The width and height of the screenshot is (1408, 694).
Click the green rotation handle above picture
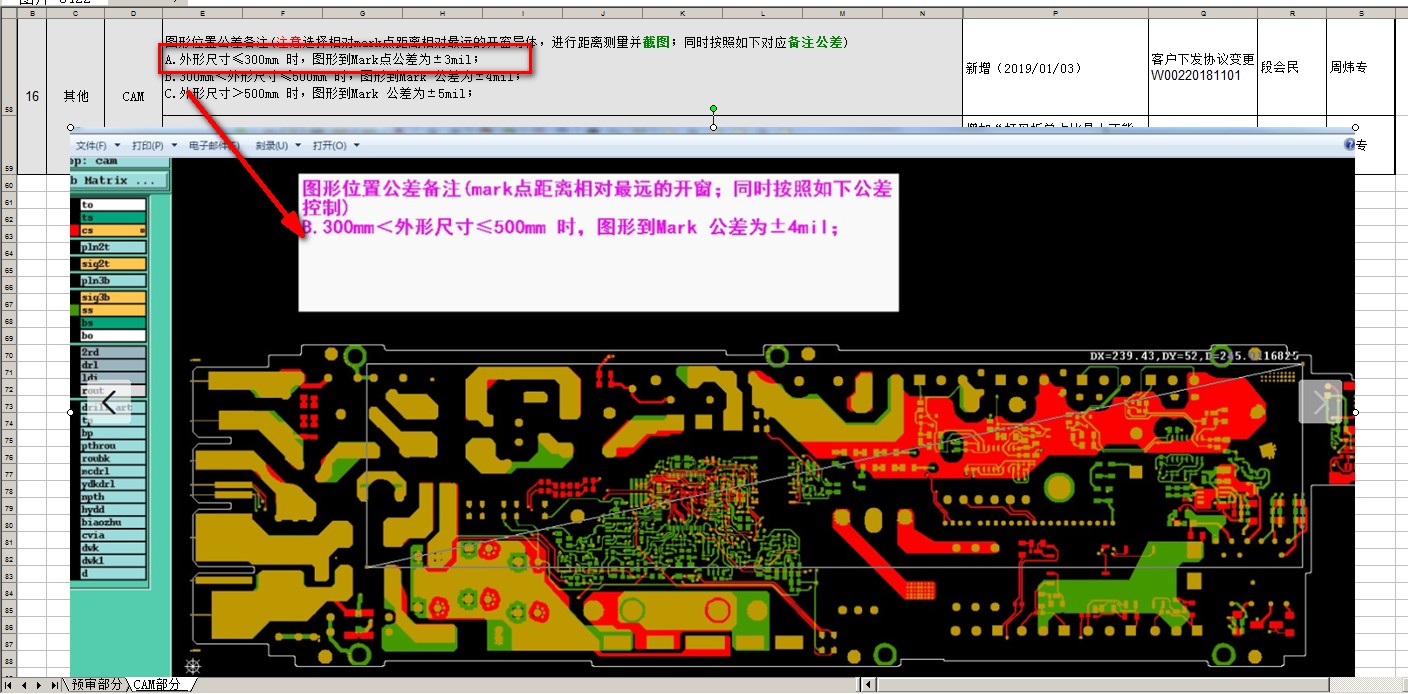[x=713, y=108]
